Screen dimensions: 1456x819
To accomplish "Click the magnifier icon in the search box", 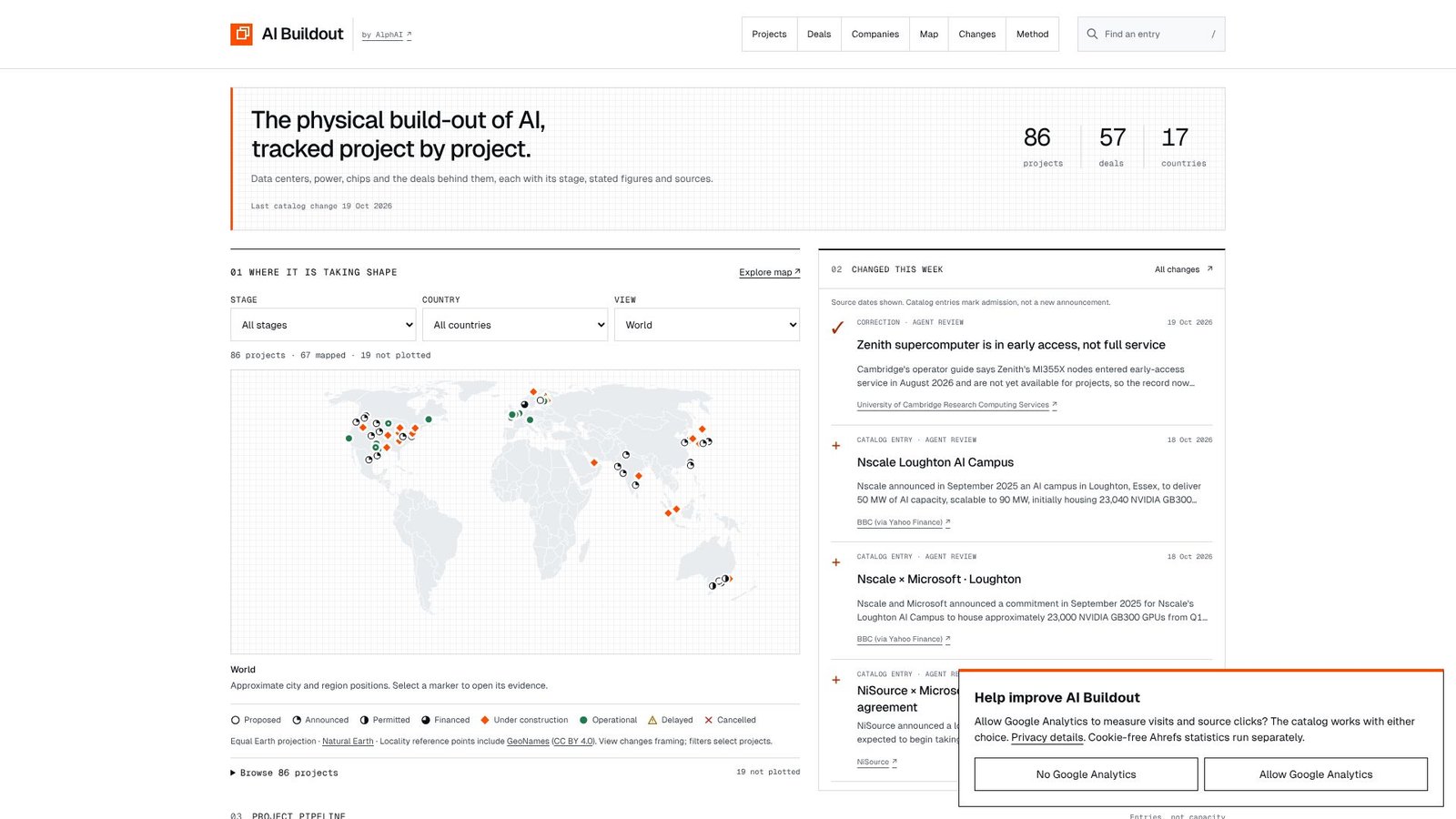I will 1092,35.
